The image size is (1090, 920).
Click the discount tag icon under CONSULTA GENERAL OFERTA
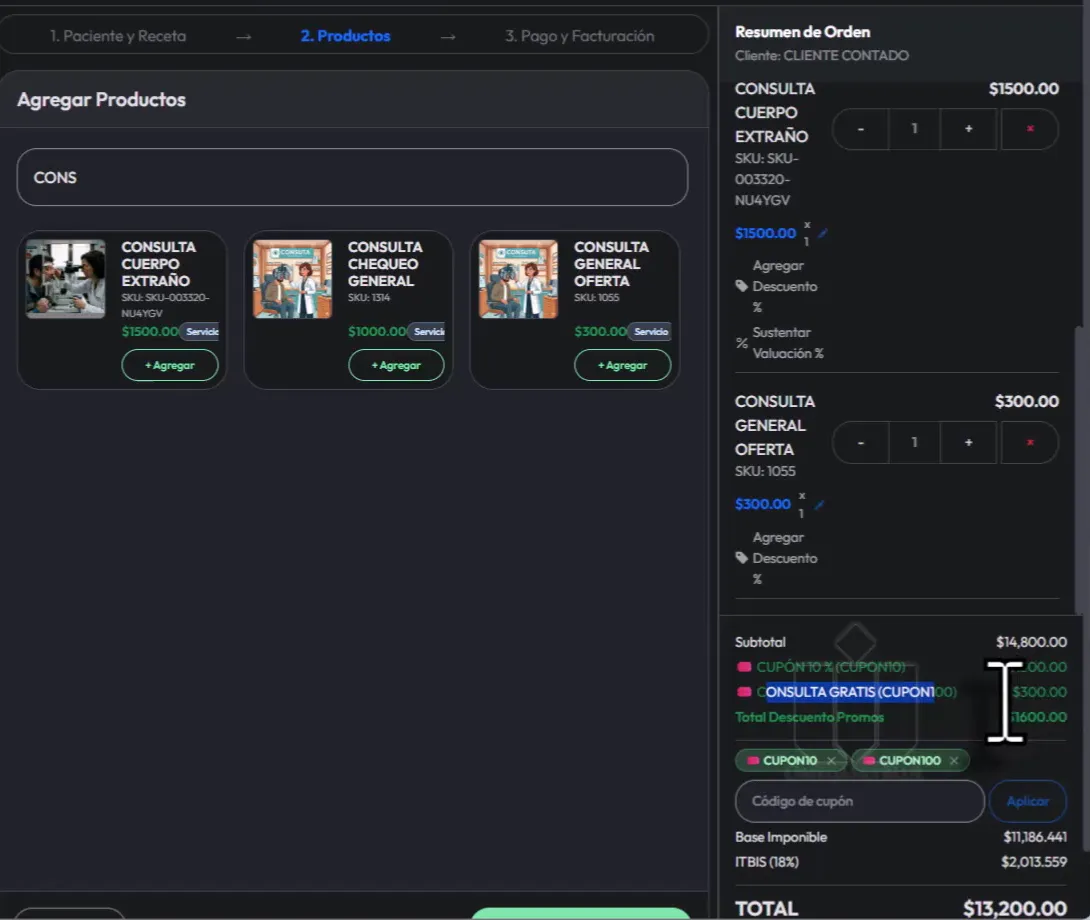pyautogui.click(x=742, y=558)
